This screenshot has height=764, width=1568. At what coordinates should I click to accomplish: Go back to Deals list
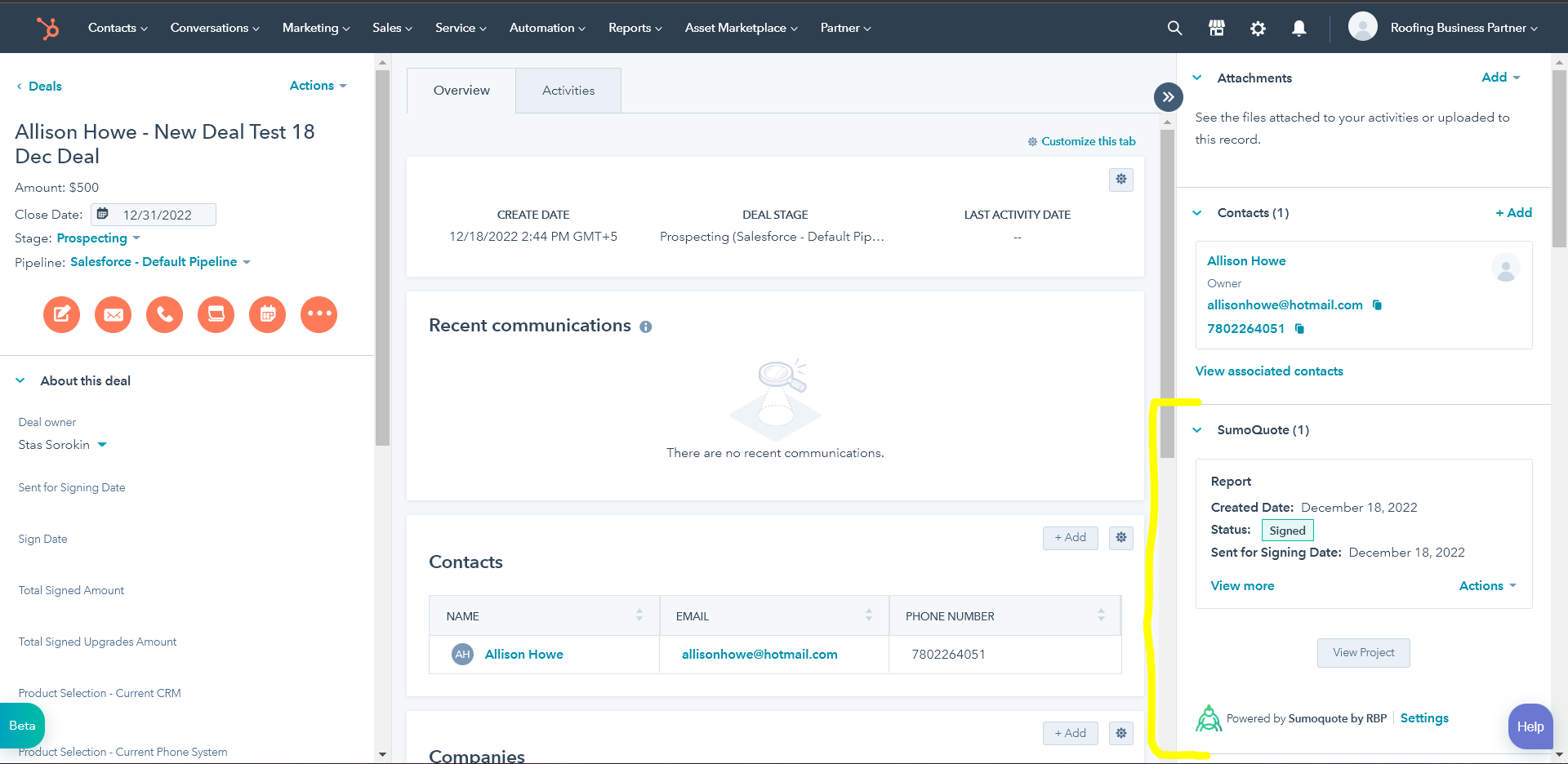pyautogui.click(x=39, y=87)
